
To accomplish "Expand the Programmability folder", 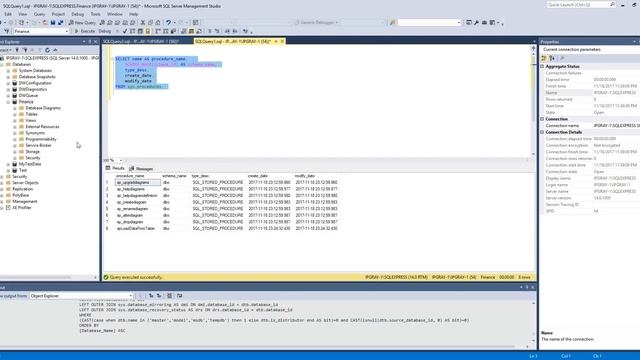I will pos(15,139).
